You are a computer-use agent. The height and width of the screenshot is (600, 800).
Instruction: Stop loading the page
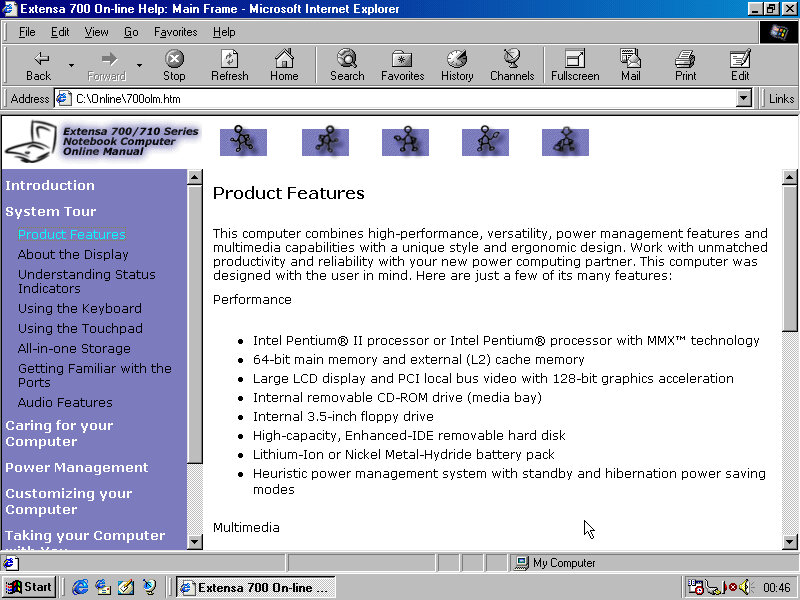(174, 65)
